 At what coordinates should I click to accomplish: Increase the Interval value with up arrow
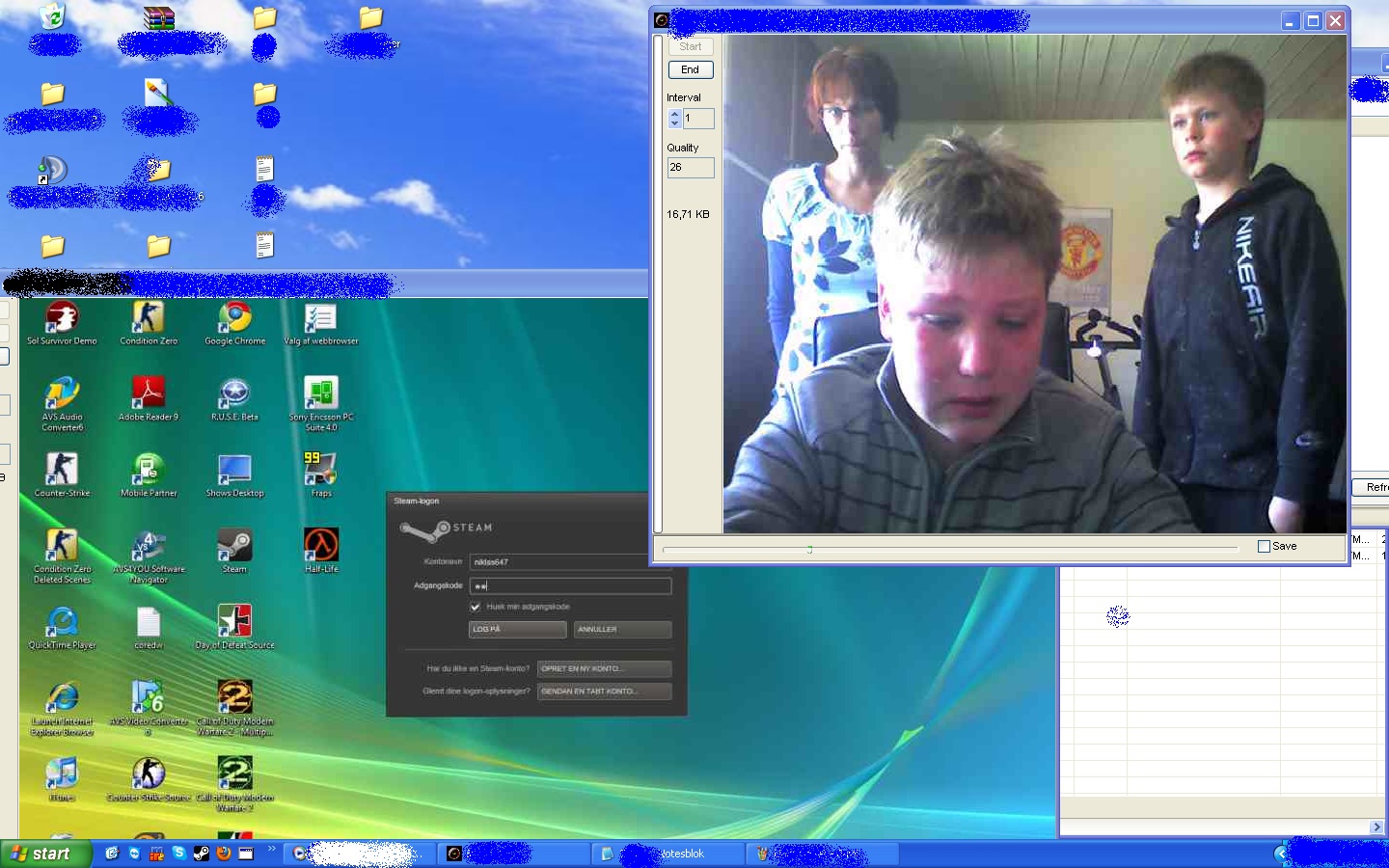click(675, 114)
